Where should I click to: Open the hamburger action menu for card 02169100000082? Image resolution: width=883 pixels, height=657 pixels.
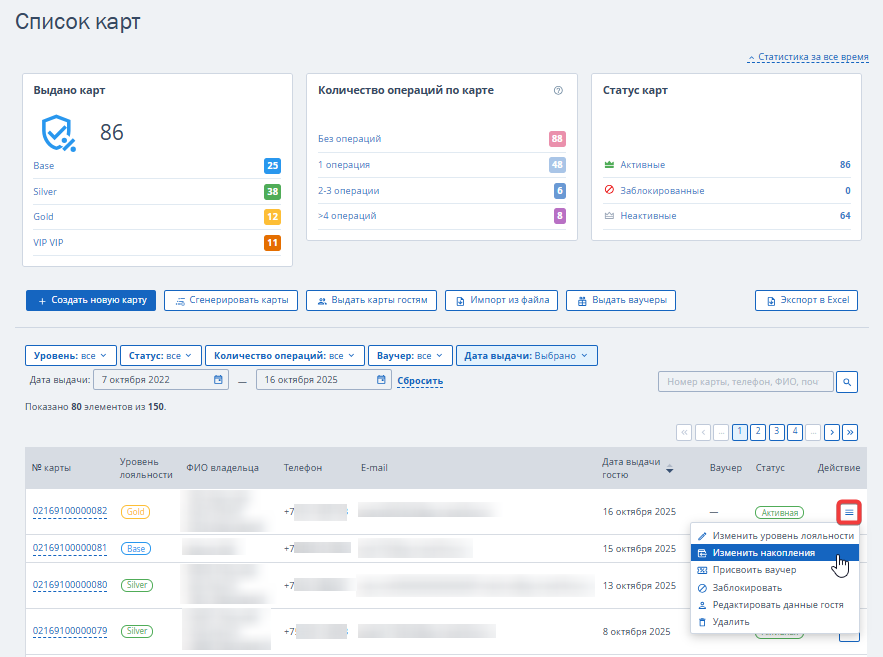pyautogui.click(x=849, y=512)
